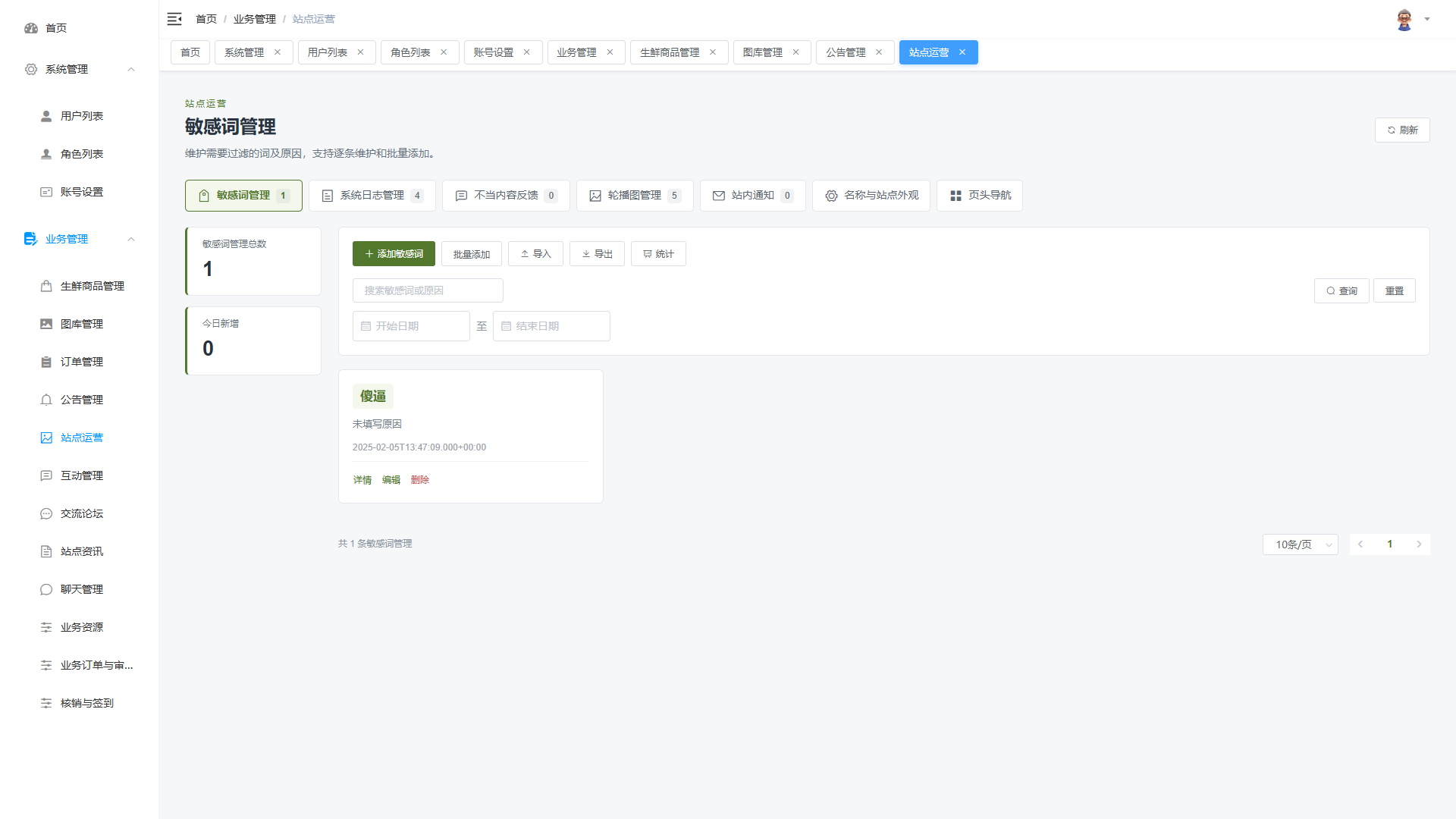Click the 图库管理 picture icon
1456x819 pixels.
pyautogui.click(x=46, y=324)
